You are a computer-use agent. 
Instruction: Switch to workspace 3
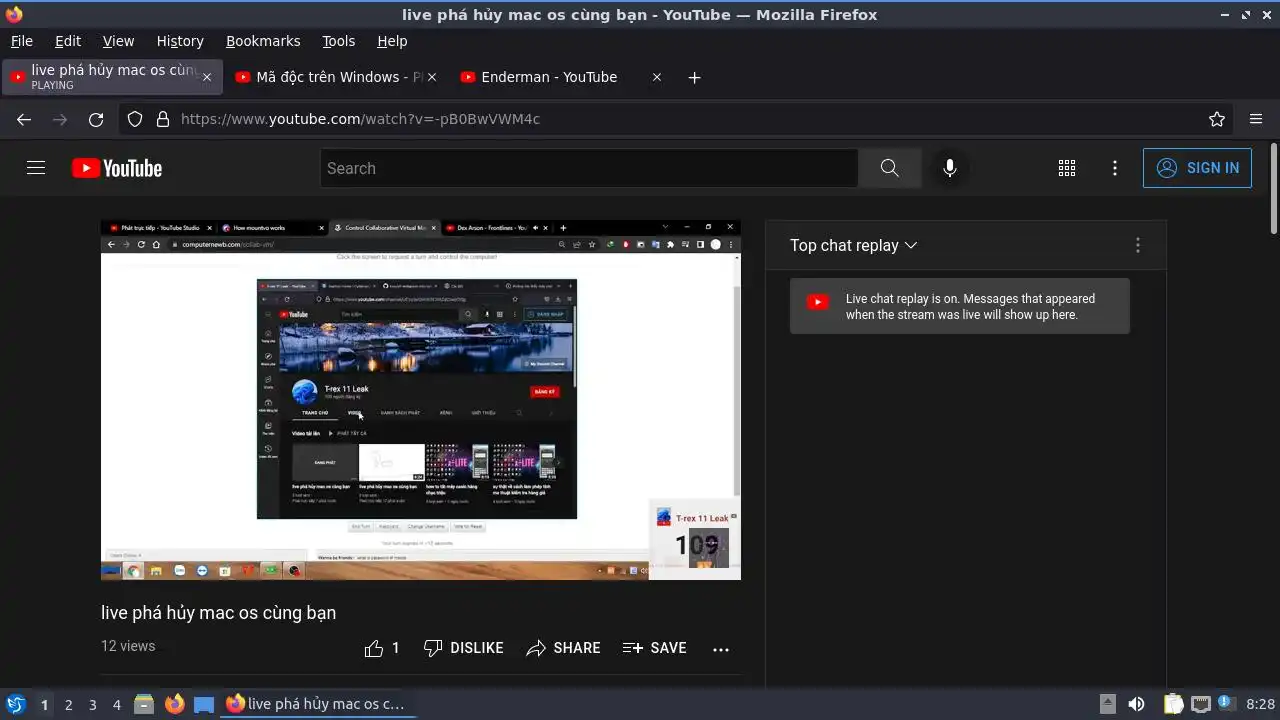pyautogui.click(x=92, y=705)
